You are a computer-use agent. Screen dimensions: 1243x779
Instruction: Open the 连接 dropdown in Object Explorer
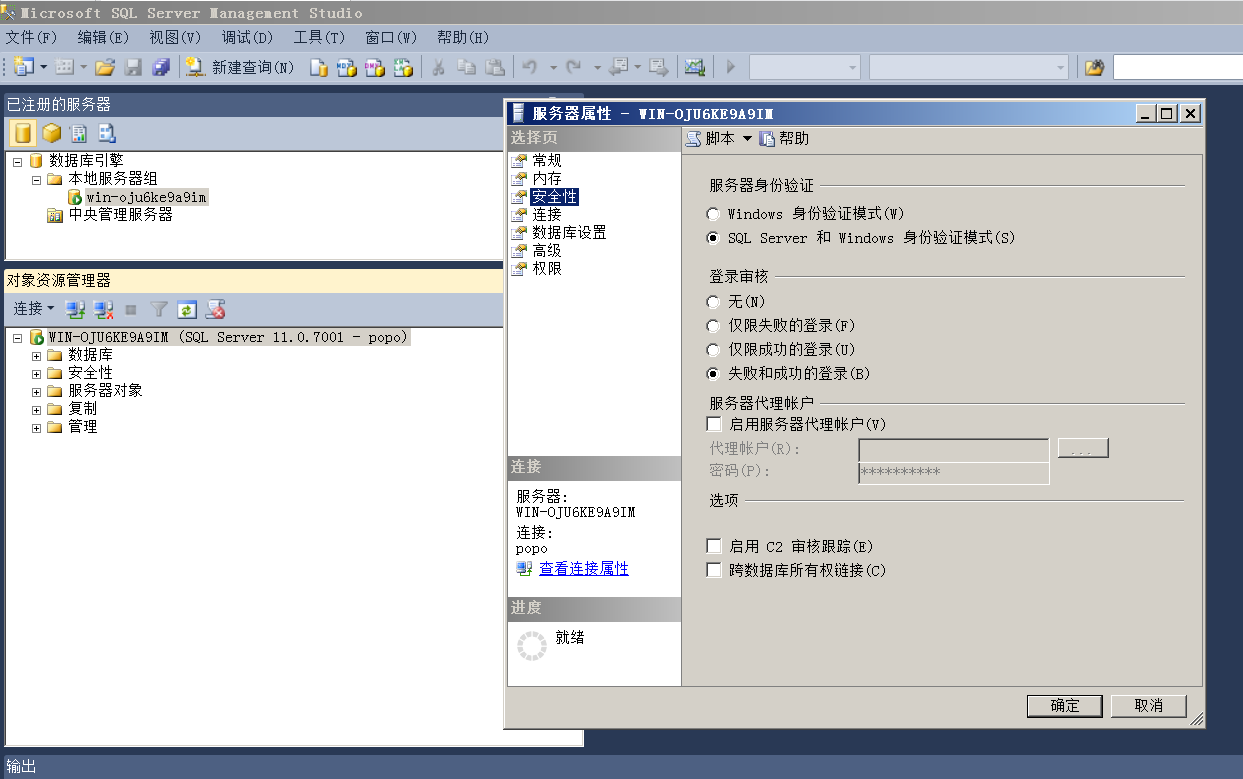pos(34,309)
